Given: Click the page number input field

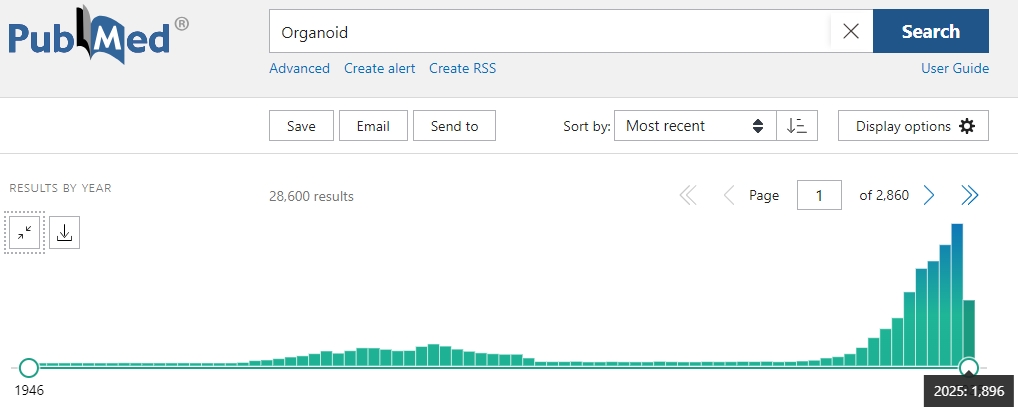Looking at the screenshot, I should point(818,195).
